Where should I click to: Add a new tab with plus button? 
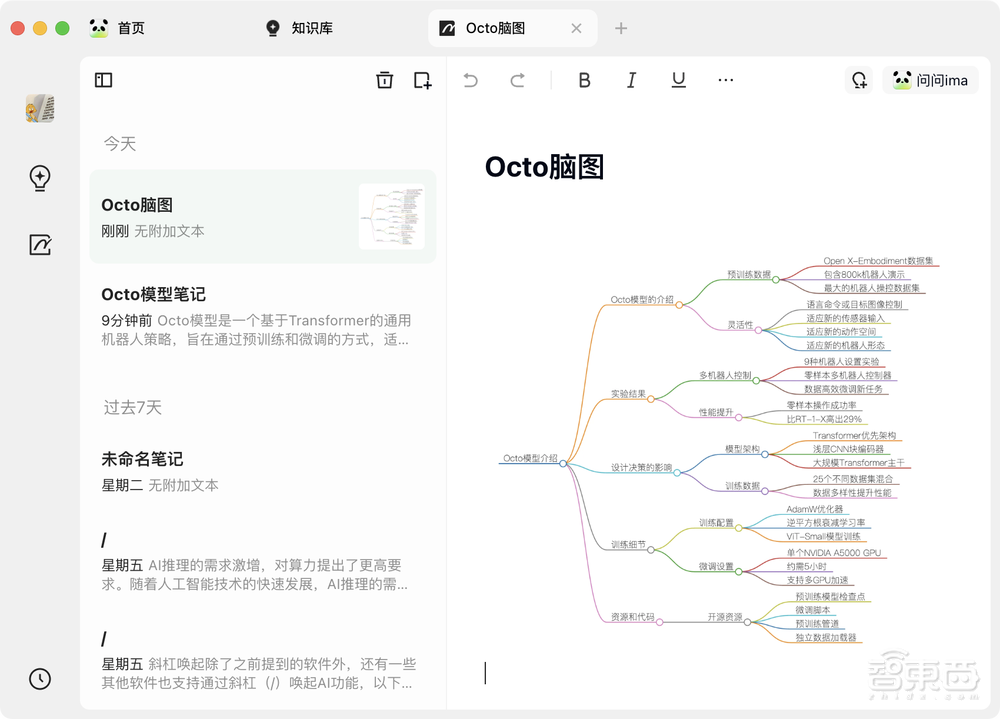(621, 28)
